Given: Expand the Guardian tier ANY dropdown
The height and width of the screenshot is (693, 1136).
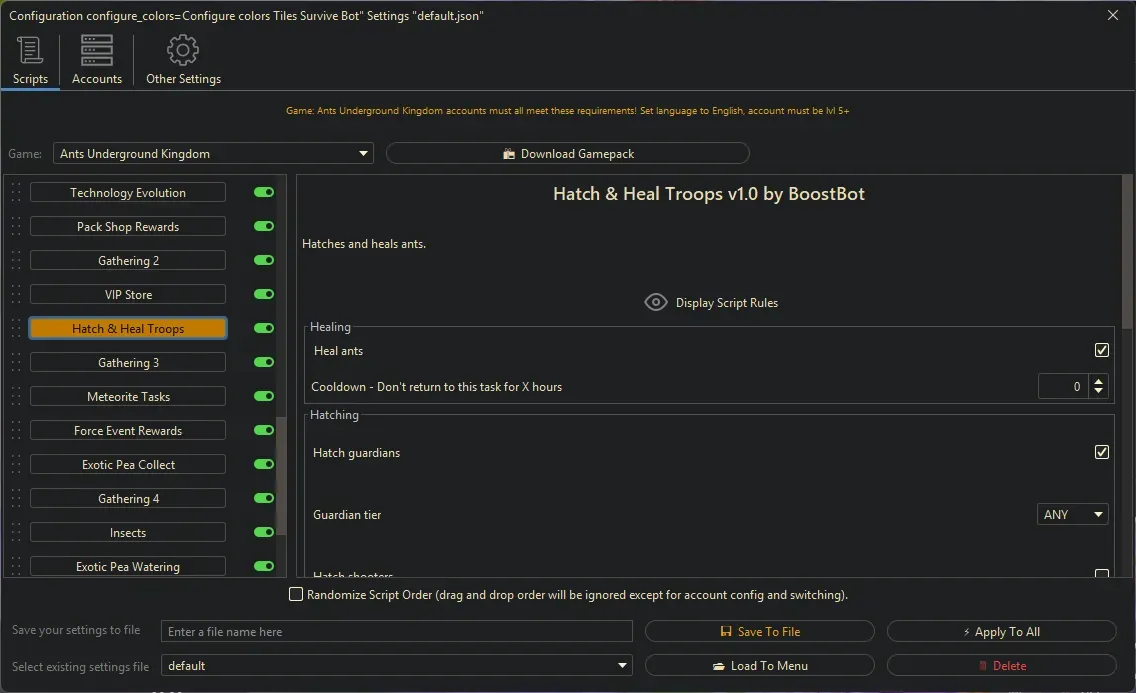Looking at the screenshot, I should tap(1072, 515).
